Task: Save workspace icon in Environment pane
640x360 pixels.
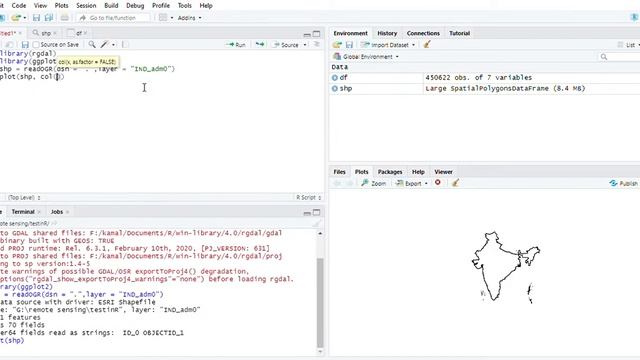Action: [349, 44]
